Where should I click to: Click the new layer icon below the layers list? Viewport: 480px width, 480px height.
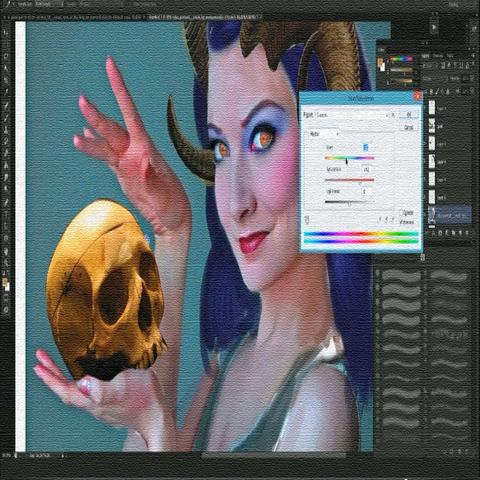pos(460,233)
